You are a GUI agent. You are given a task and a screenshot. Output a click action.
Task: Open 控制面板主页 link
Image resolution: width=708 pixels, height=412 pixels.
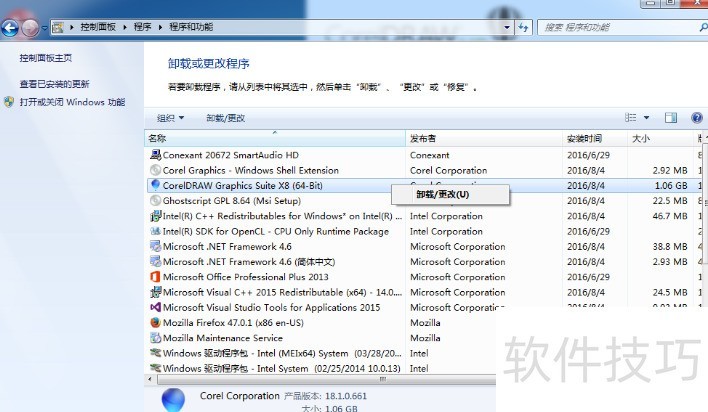[x=46, y=58]
